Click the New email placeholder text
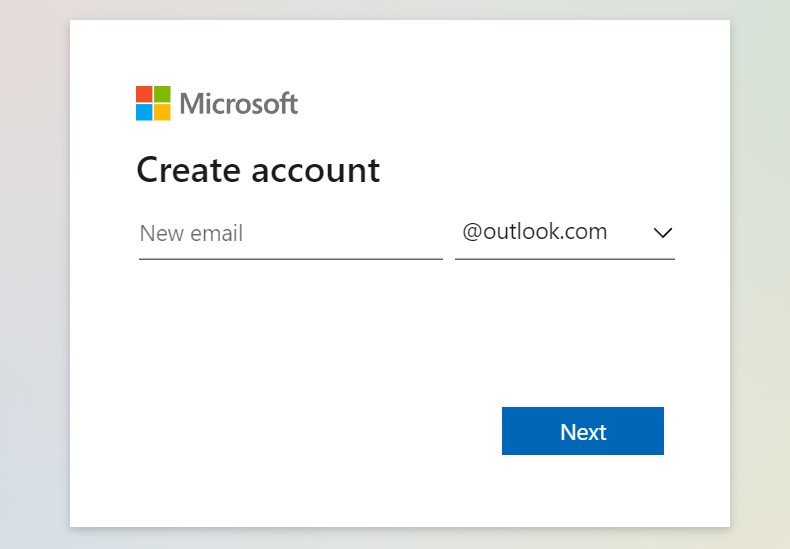Image resolution: width=790 pixels, height=549 pixels. coord(191,234)
